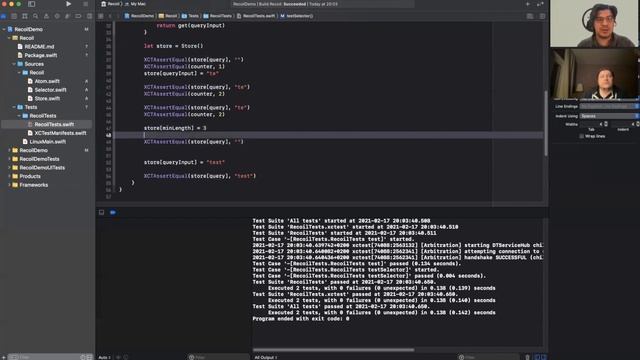
Task: Select the Recoil scheme in toolbar
Action: pos(111,4)
